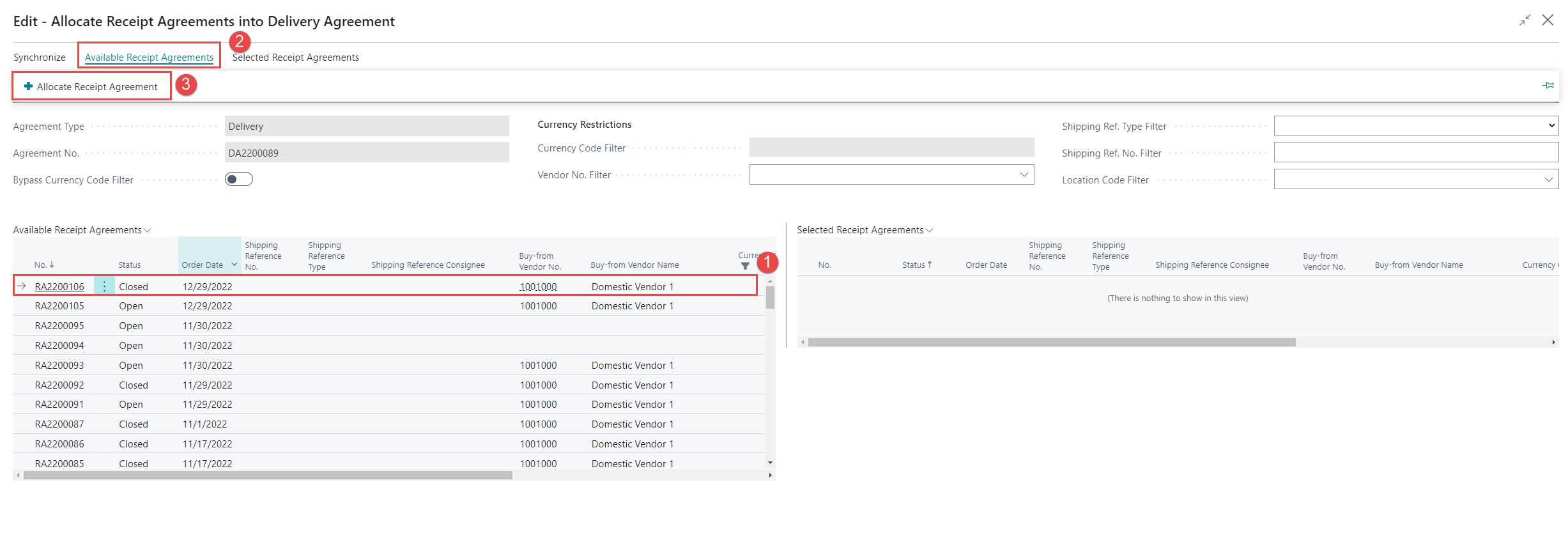Click the plus icon beside Allocate Receipt Agreement
Screen dimensions: 1568x549
28,86
